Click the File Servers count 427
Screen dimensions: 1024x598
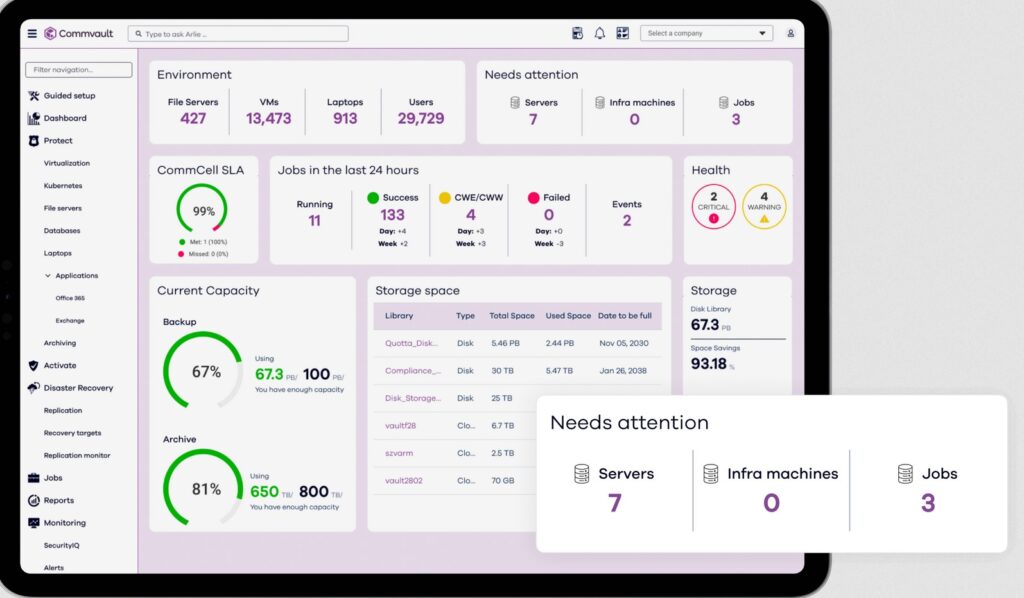click(193, 119)
